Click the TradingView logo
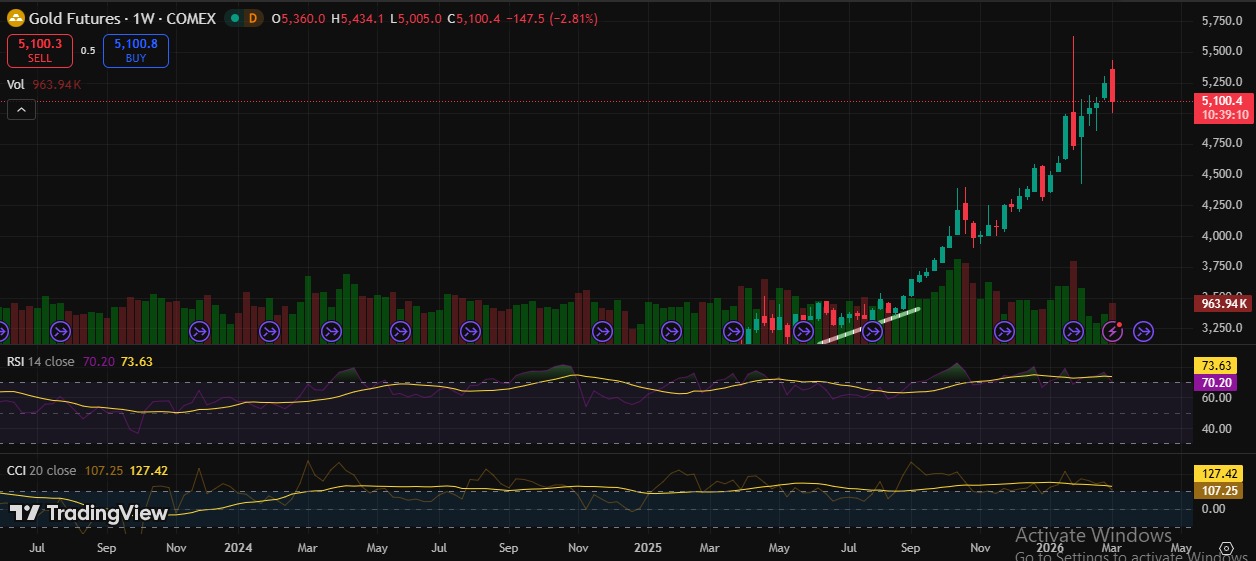Screen dimensions: 1256x561 coord(89,513)
